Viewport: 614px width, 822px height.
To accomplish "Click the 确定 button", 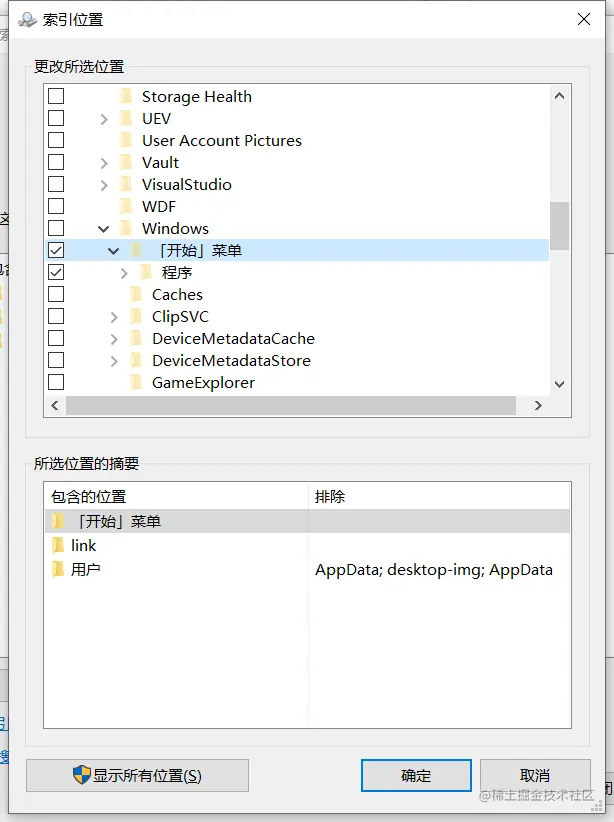I will pos(416,775).
